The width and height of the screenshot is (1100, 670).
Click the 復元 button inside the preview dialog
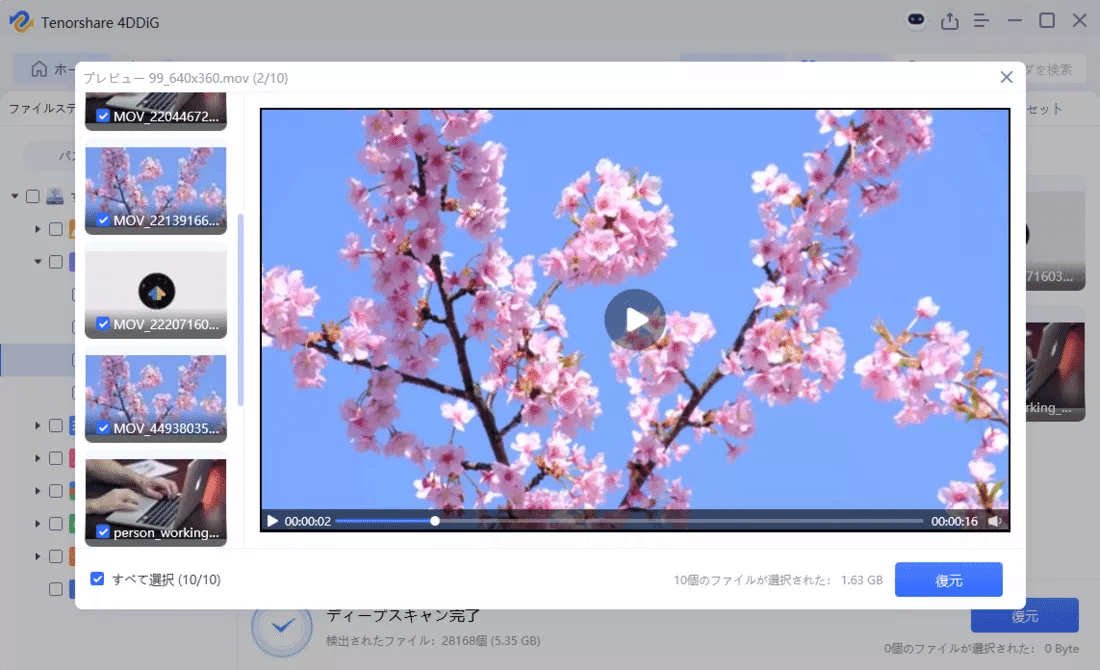click(948, 579)
